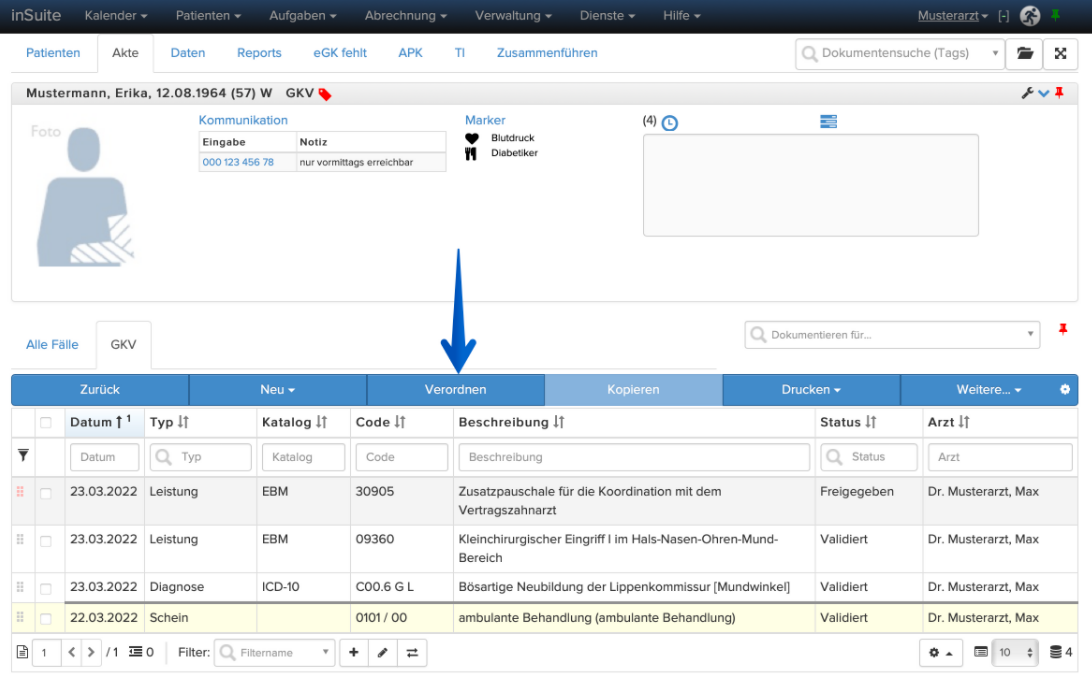1092x683 pixels.
Task: Open the Patienten menu in top bar
Action: pos(208,15)
